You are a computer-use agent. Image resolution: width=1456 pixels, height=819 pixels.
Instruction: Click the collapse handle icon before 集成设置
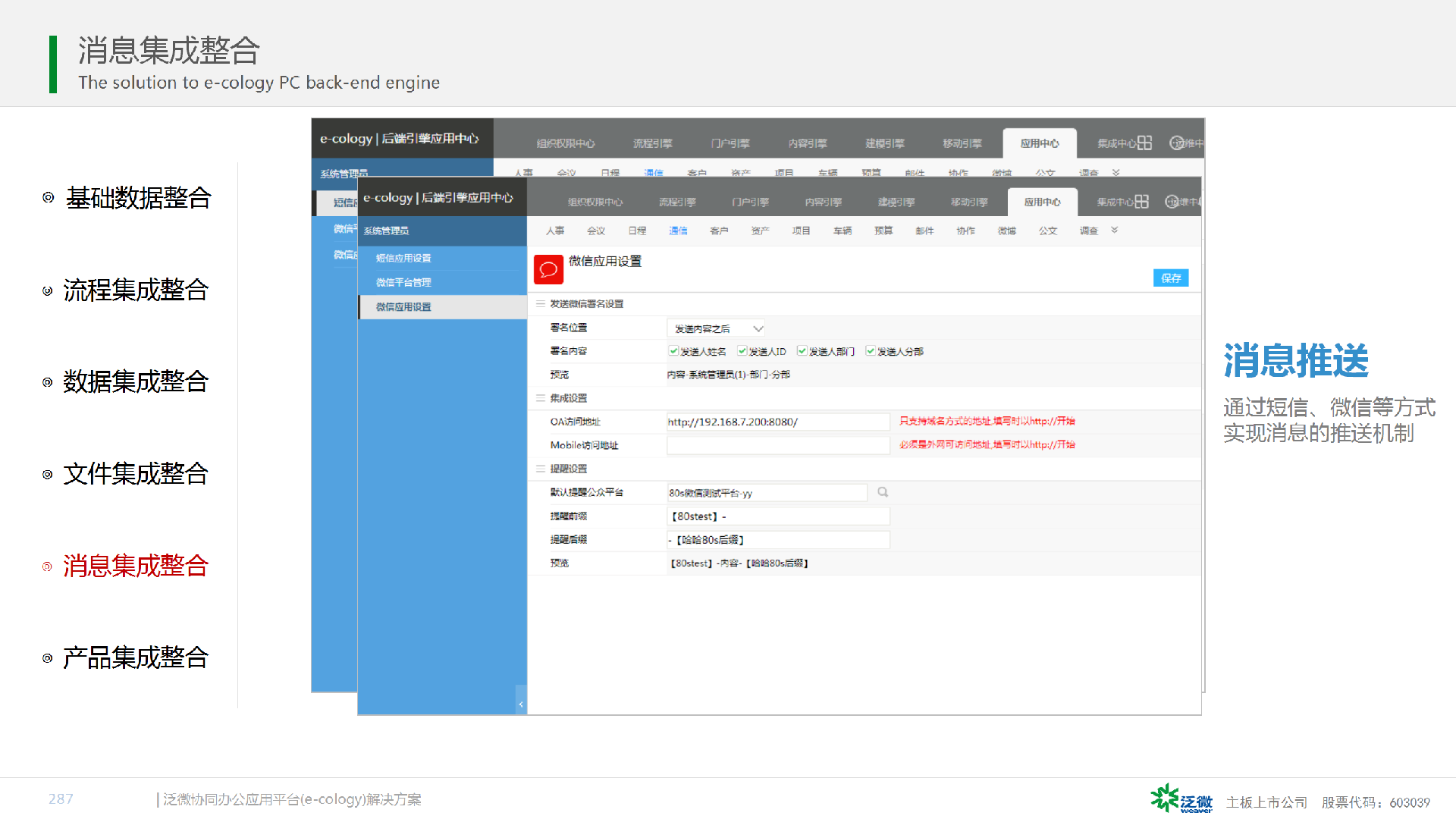click(541, 397)
